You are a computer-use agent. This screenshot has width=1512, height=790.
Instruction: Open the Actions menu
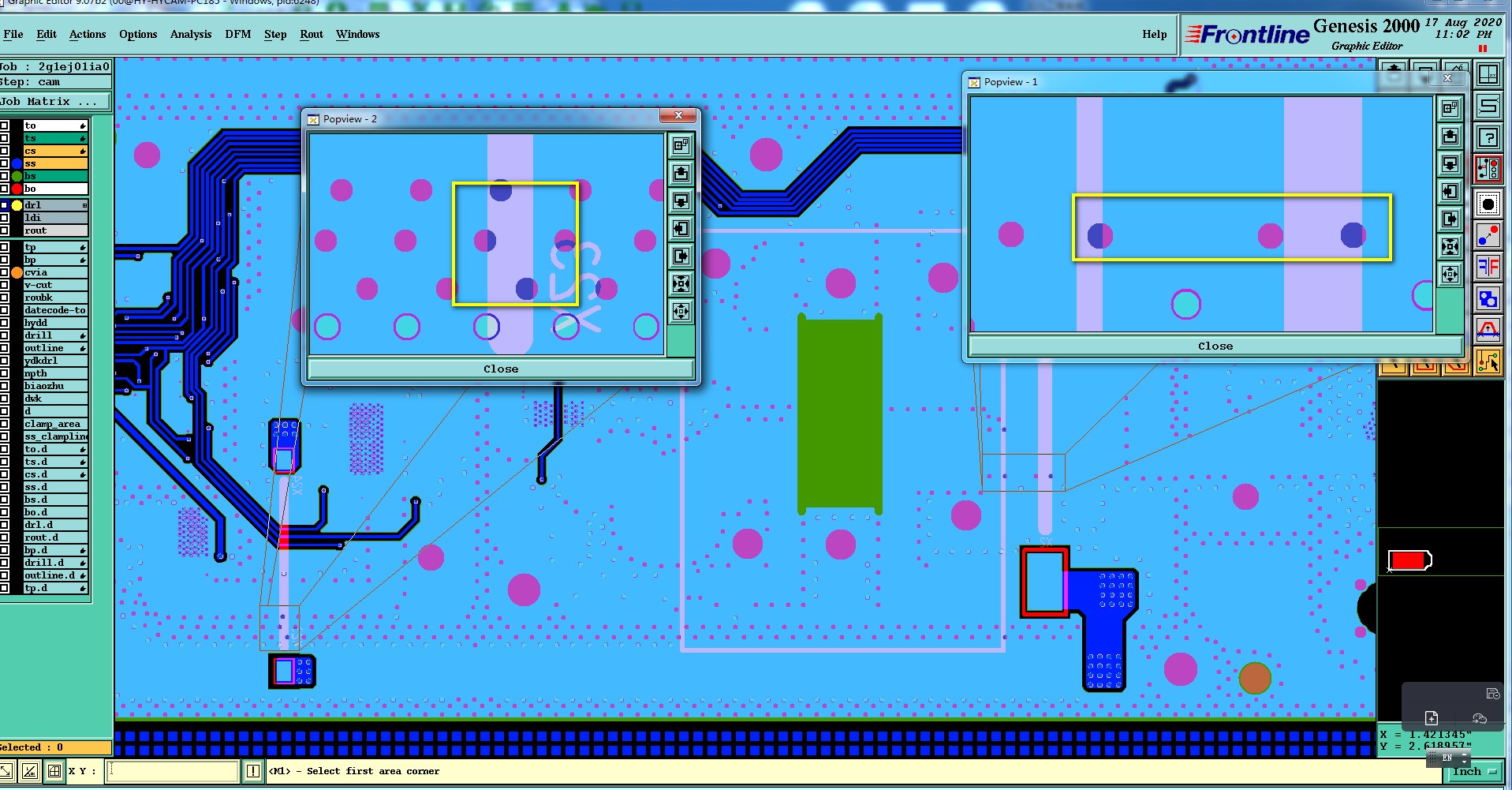(88, 34)
